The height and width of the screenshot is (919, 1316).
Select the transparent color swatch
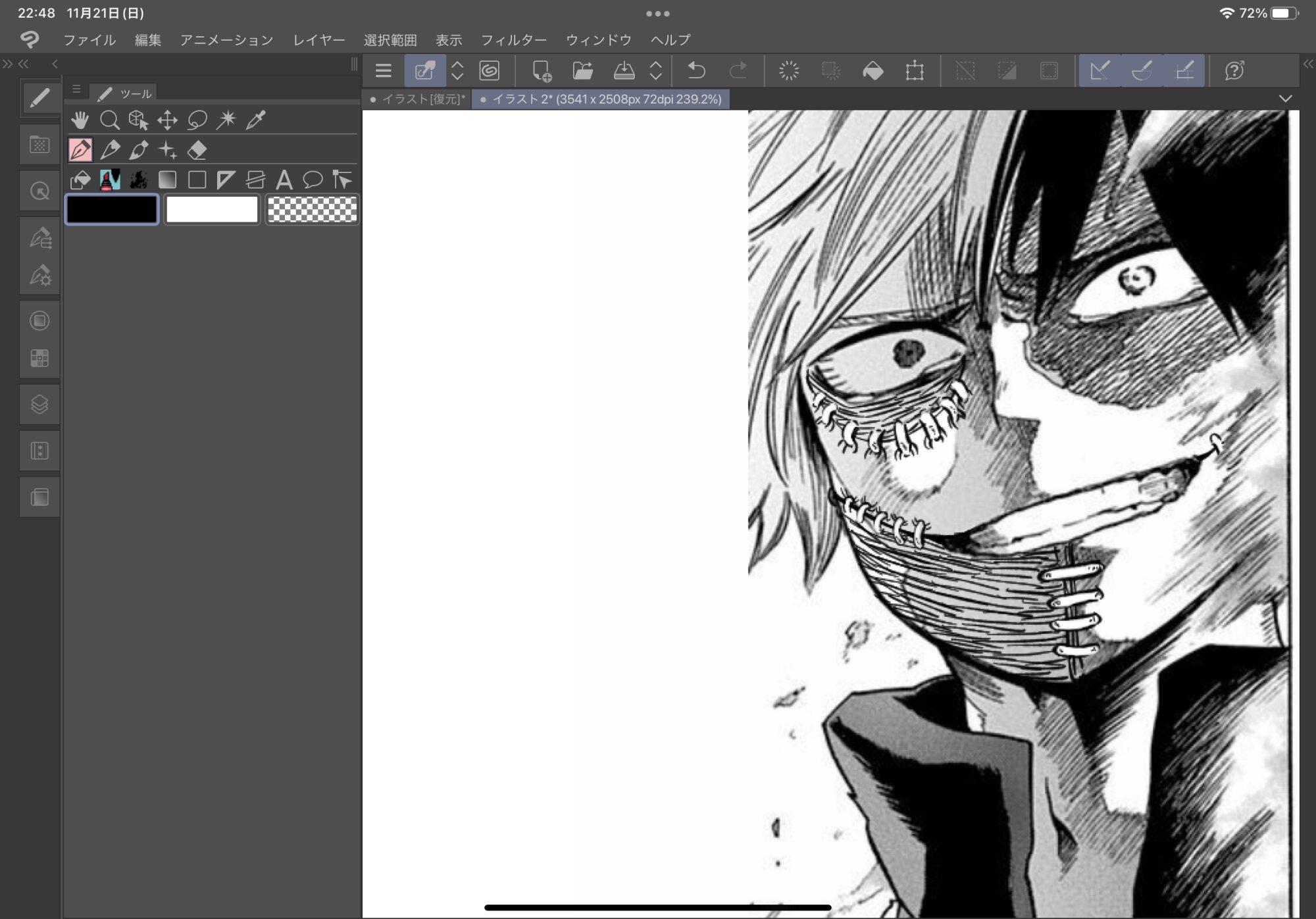pos(312,210)
